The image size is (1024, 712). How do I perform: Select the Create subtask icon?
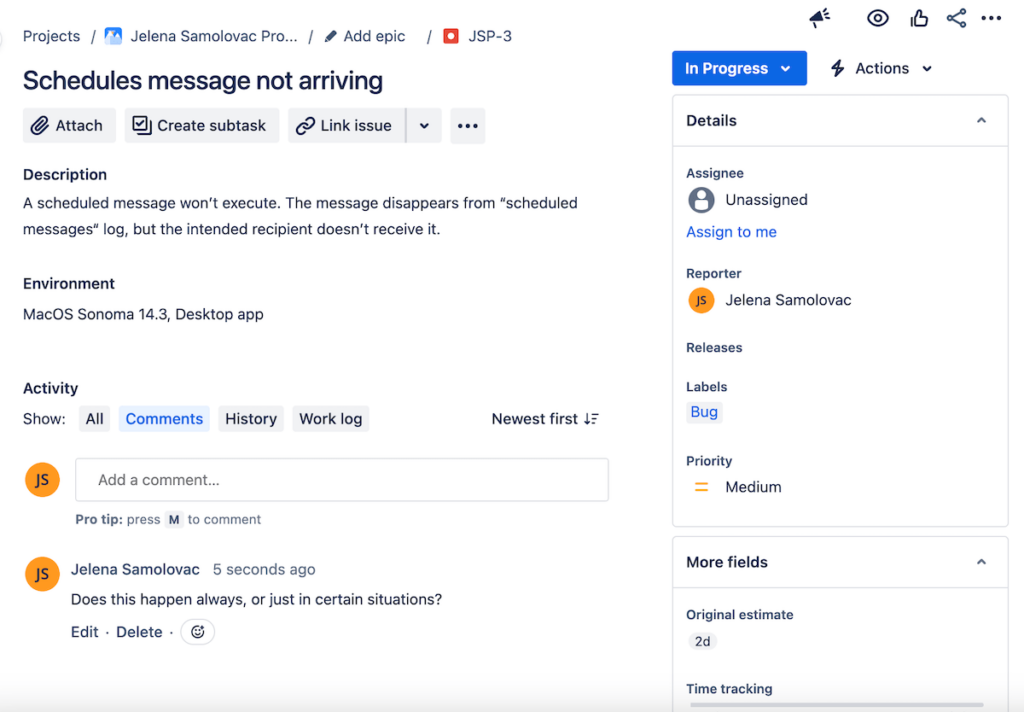tap(142, 125)
